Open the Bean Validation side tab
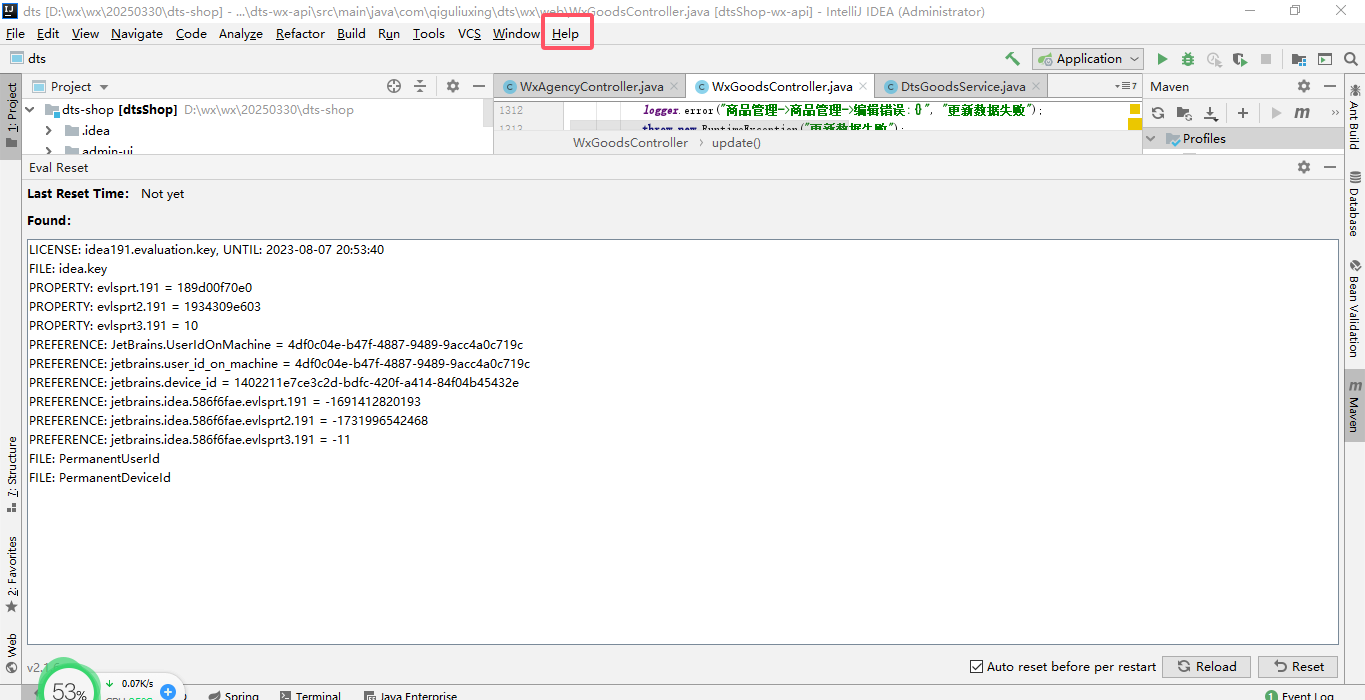The height and width of the screenshot is (700, 1365). tap(1354, 309)
